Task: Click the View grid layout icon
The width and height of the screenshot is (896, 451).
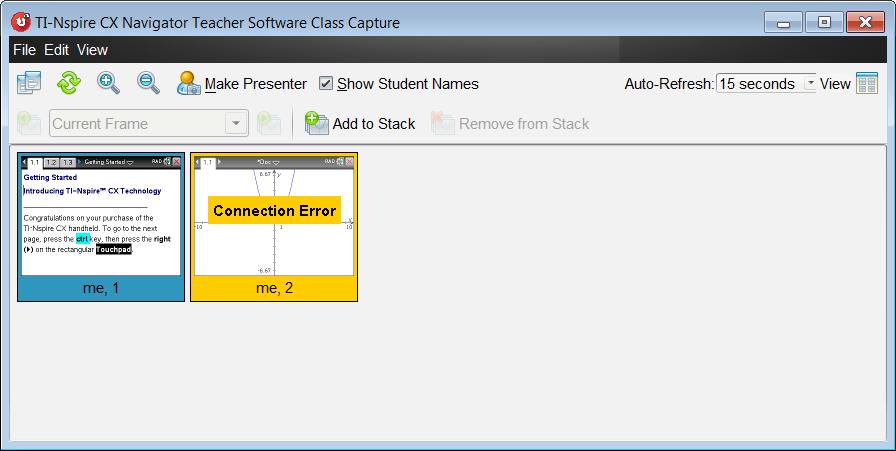Action: [x=867, y=83]
